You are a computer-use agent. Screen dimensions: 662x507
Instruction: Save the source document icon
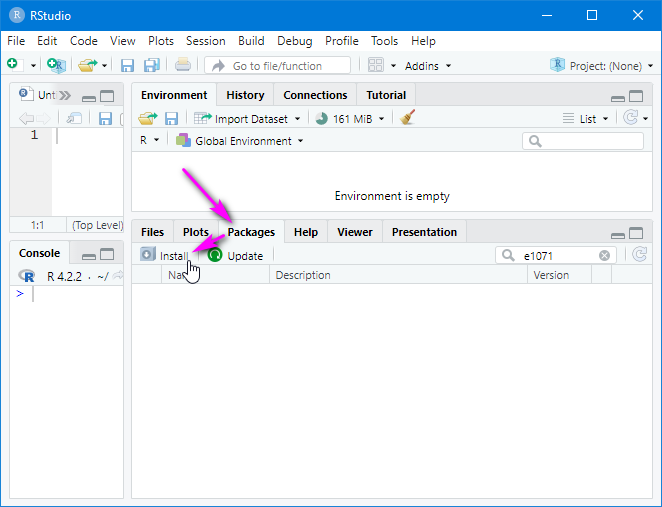point(105,119)
